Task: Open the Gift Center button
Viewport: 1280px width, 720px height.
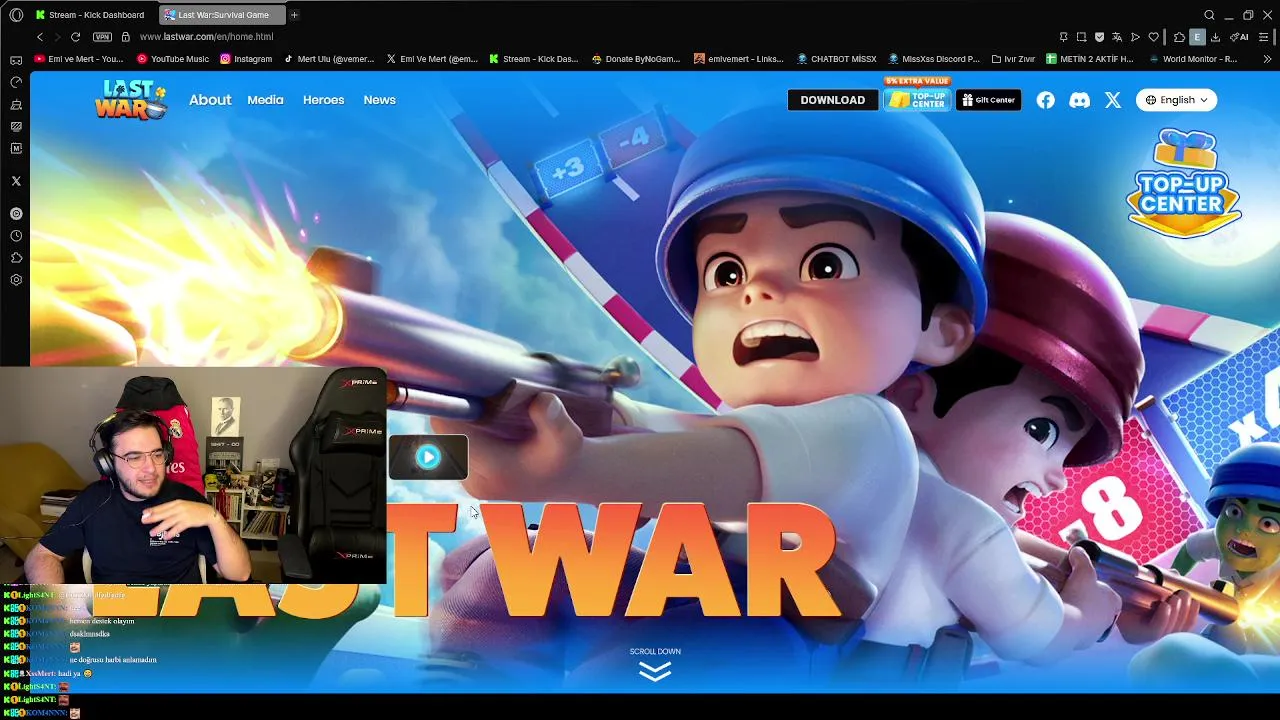Action: pyautogui.click(x=988, y=100)
